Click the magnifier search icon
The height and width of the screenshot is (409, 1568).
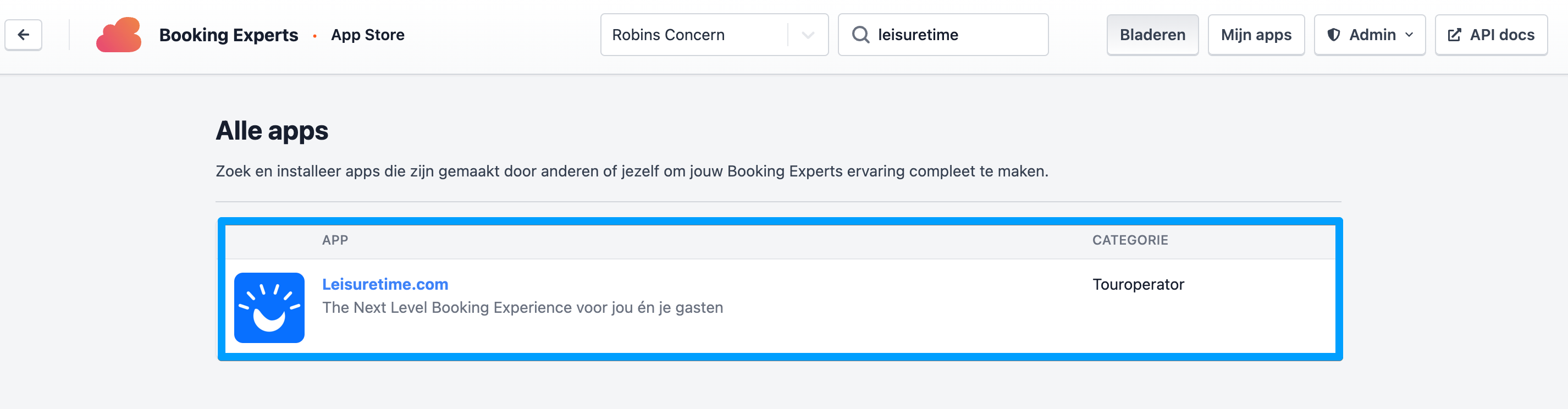tap(860, 35)
